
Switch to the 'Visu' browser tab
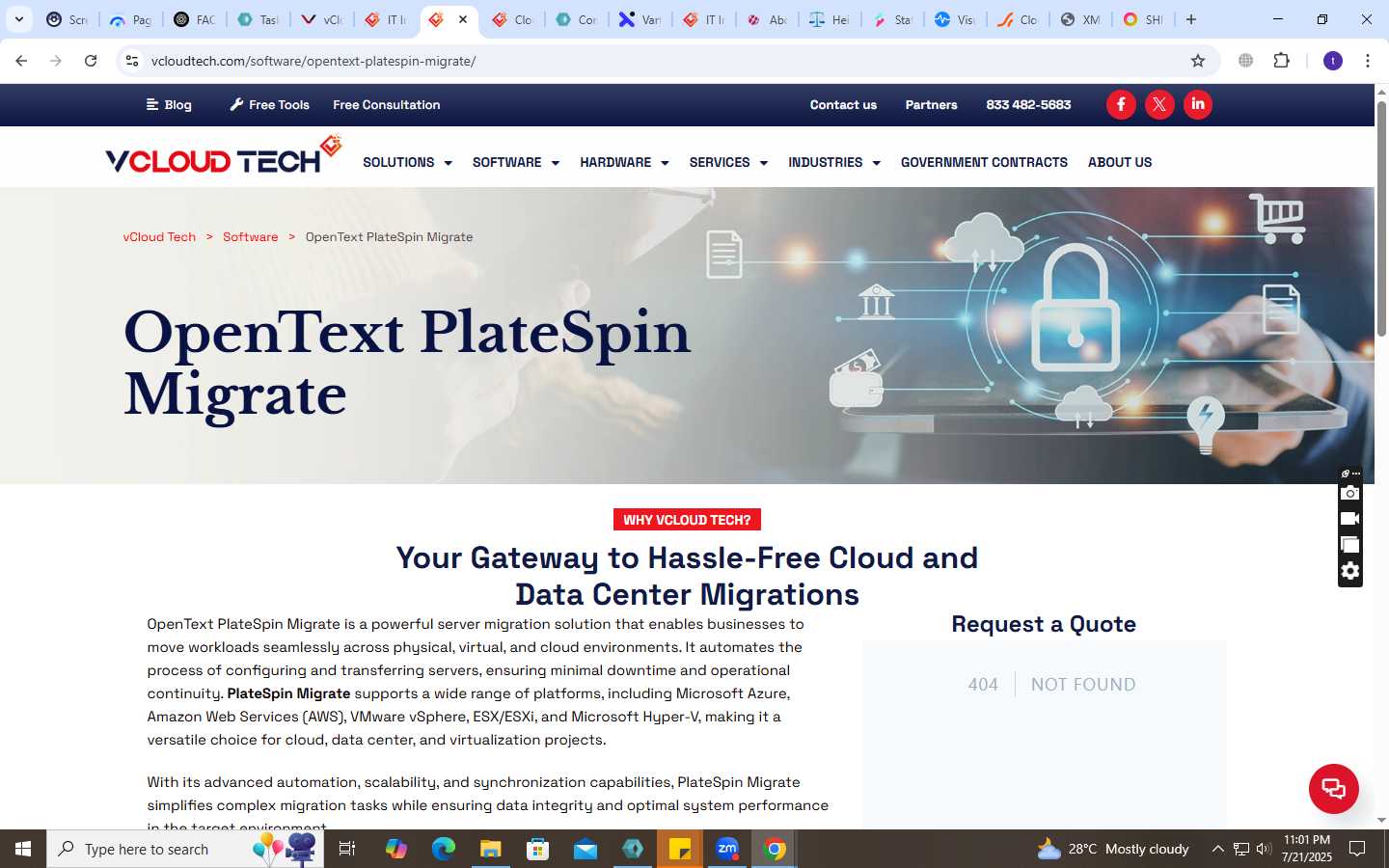[955, 19]
